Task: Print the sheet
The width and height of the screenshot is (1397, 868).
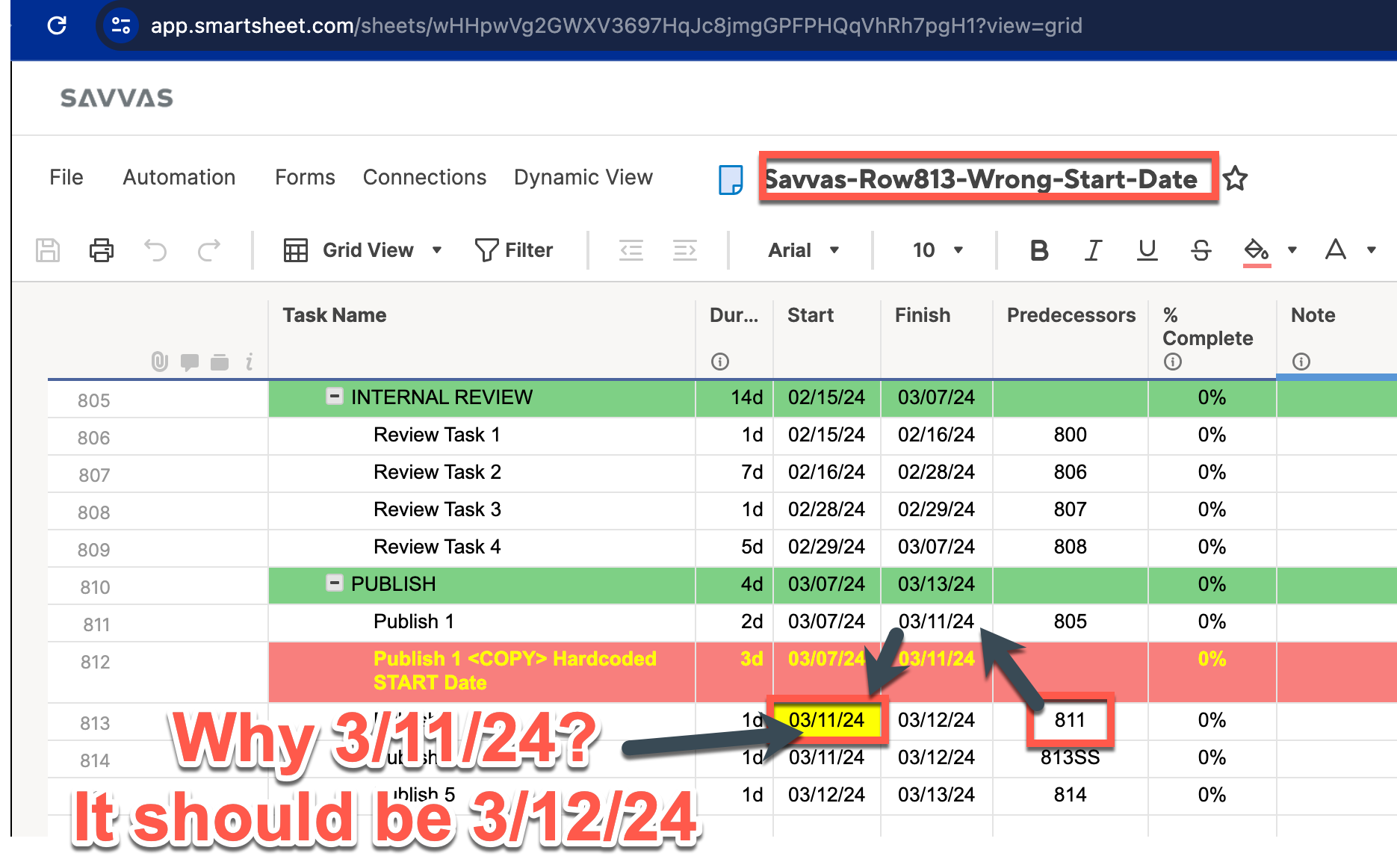Action: point(102,250)
